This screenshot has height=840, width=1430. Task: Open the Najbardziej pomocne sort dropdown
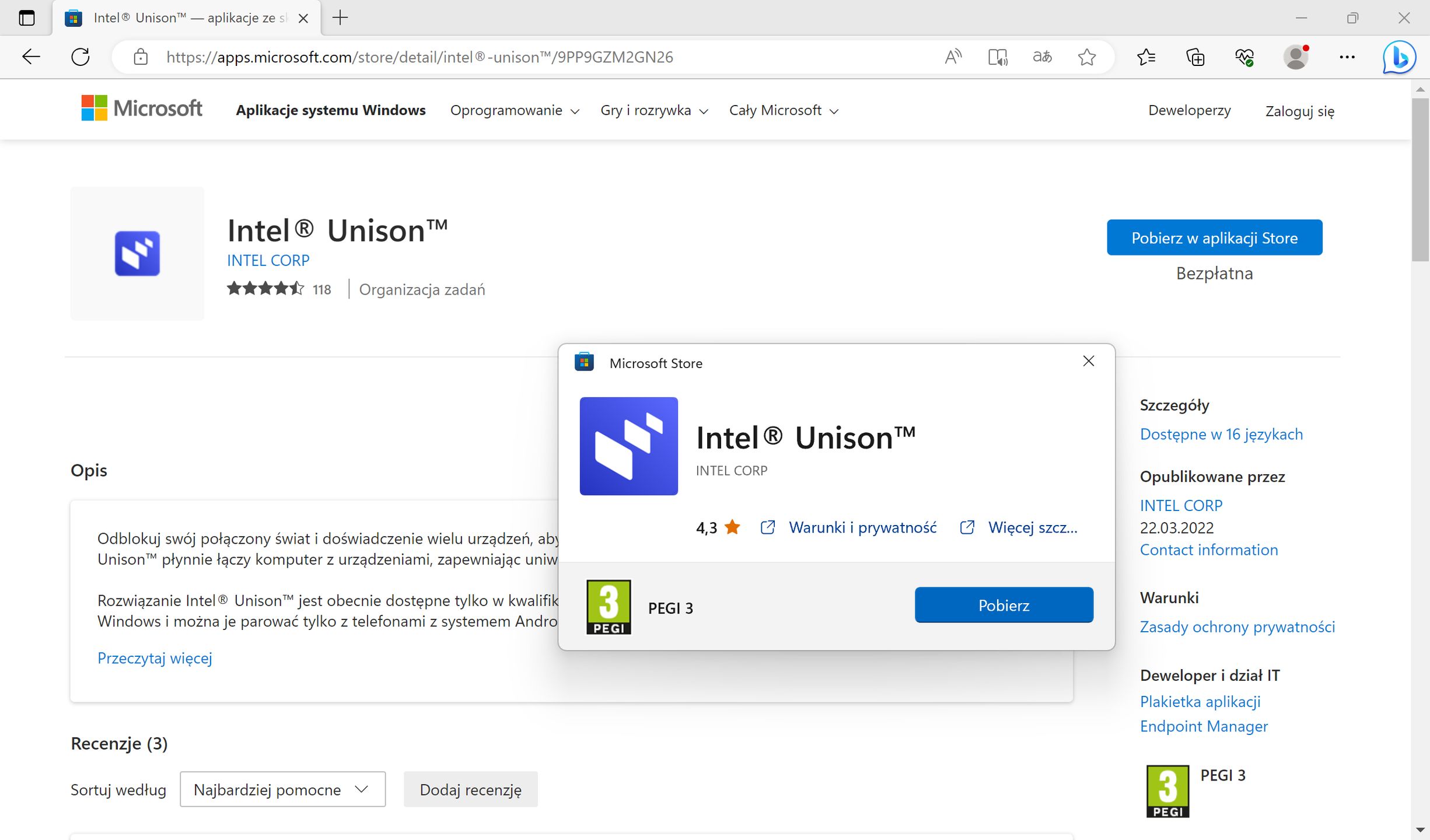tap(282, 789)
